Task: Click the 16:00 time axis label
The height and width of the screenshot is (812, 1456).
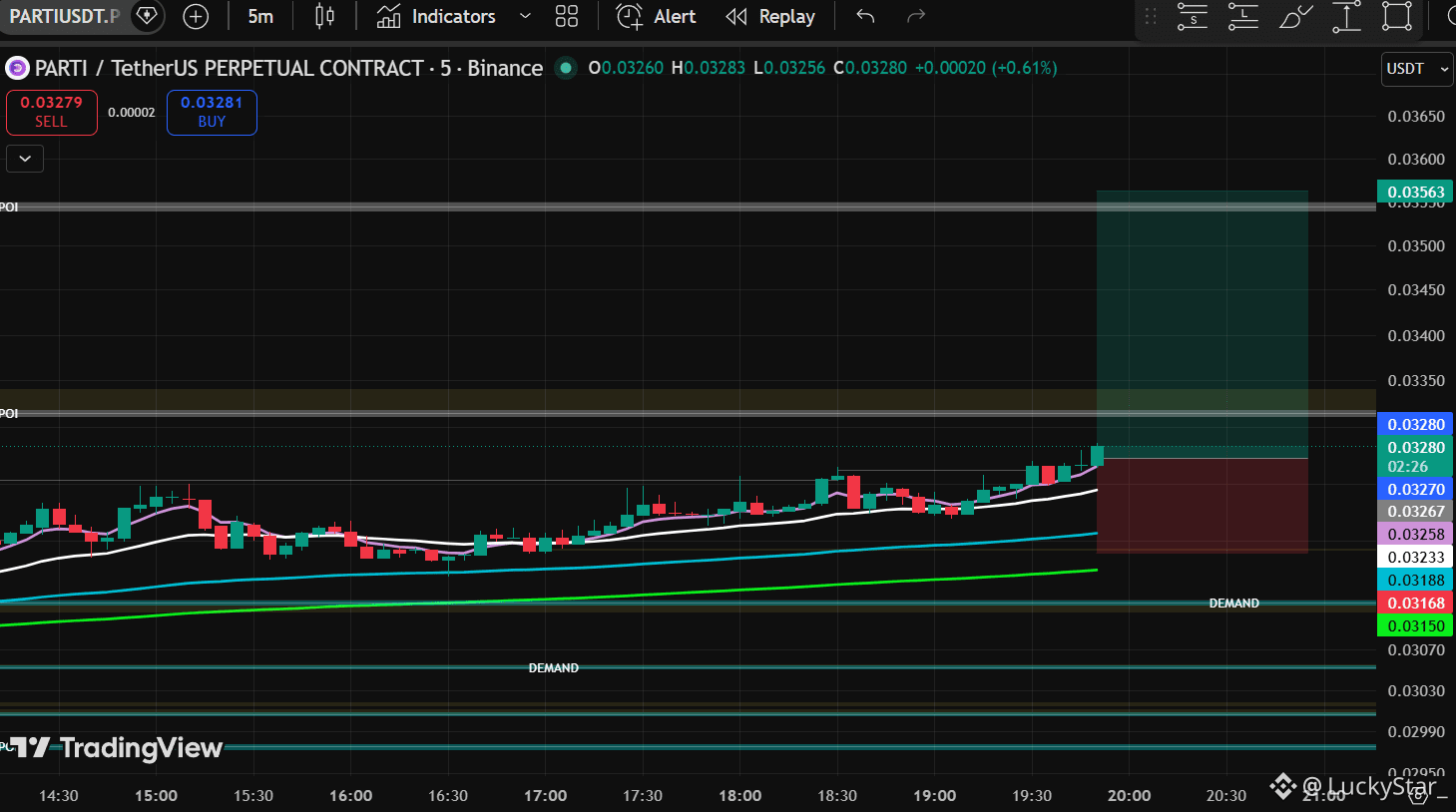Action: tap(350, 796)
